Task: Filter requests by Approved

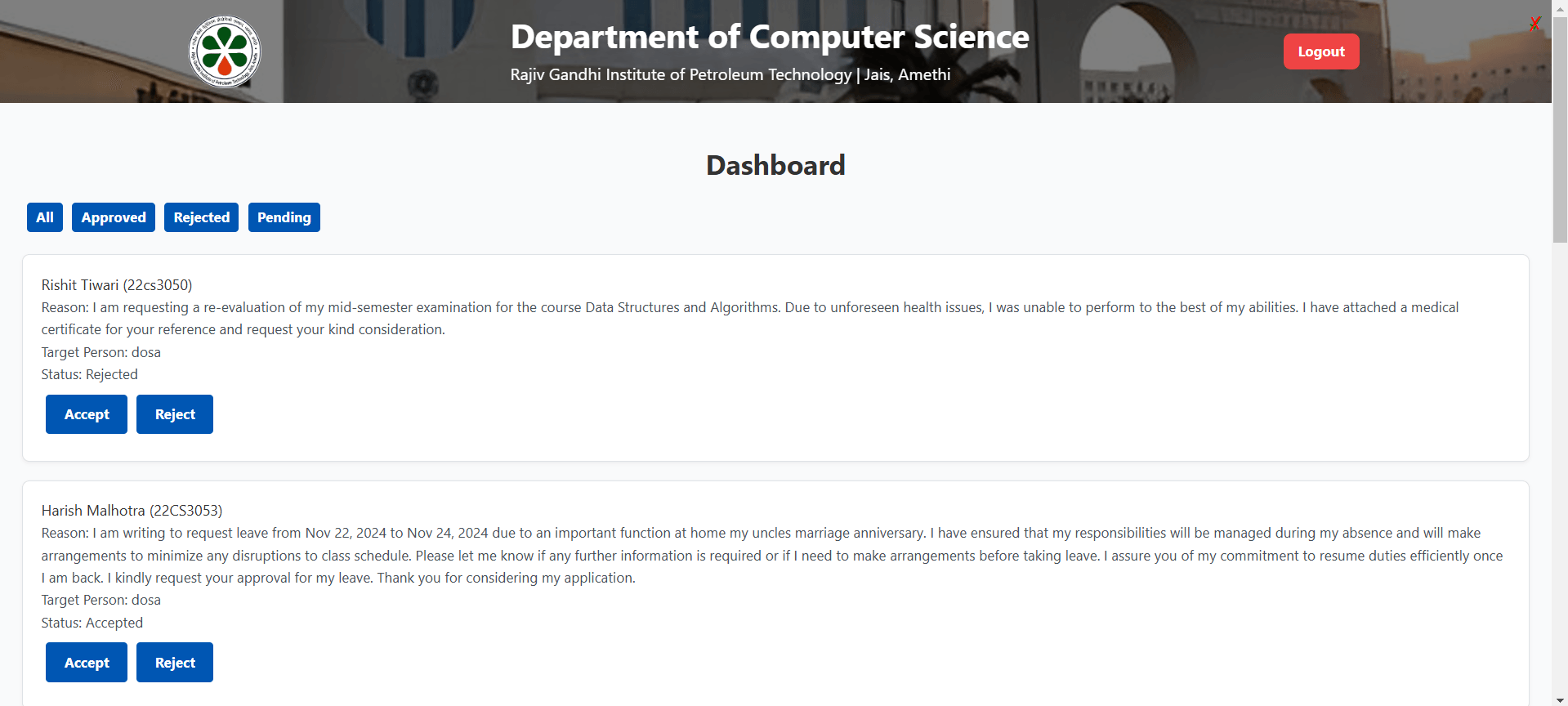Action: pos(114,217)
